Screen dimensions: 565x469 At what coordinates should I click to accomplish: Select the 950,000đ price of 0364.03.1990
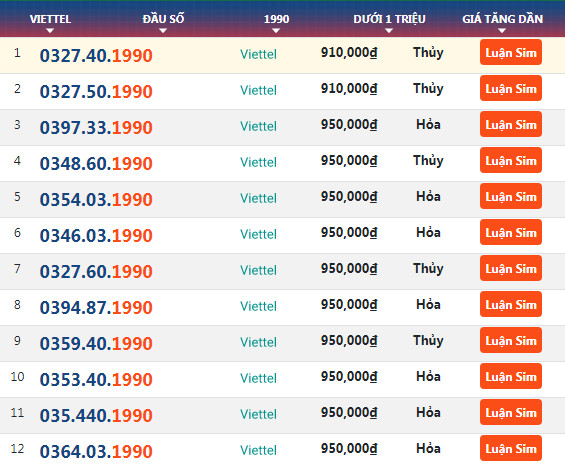pyautogui.click(x=349, y=449)
